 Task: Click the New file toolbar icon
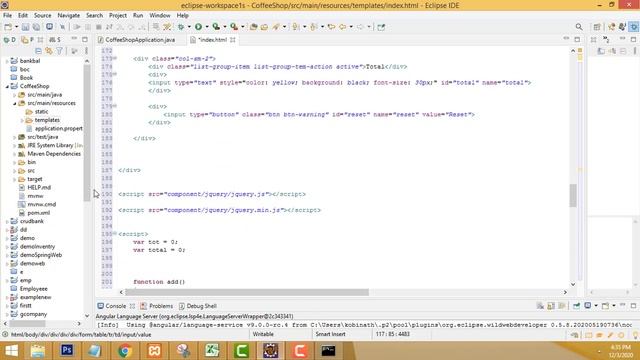point(8,27)
